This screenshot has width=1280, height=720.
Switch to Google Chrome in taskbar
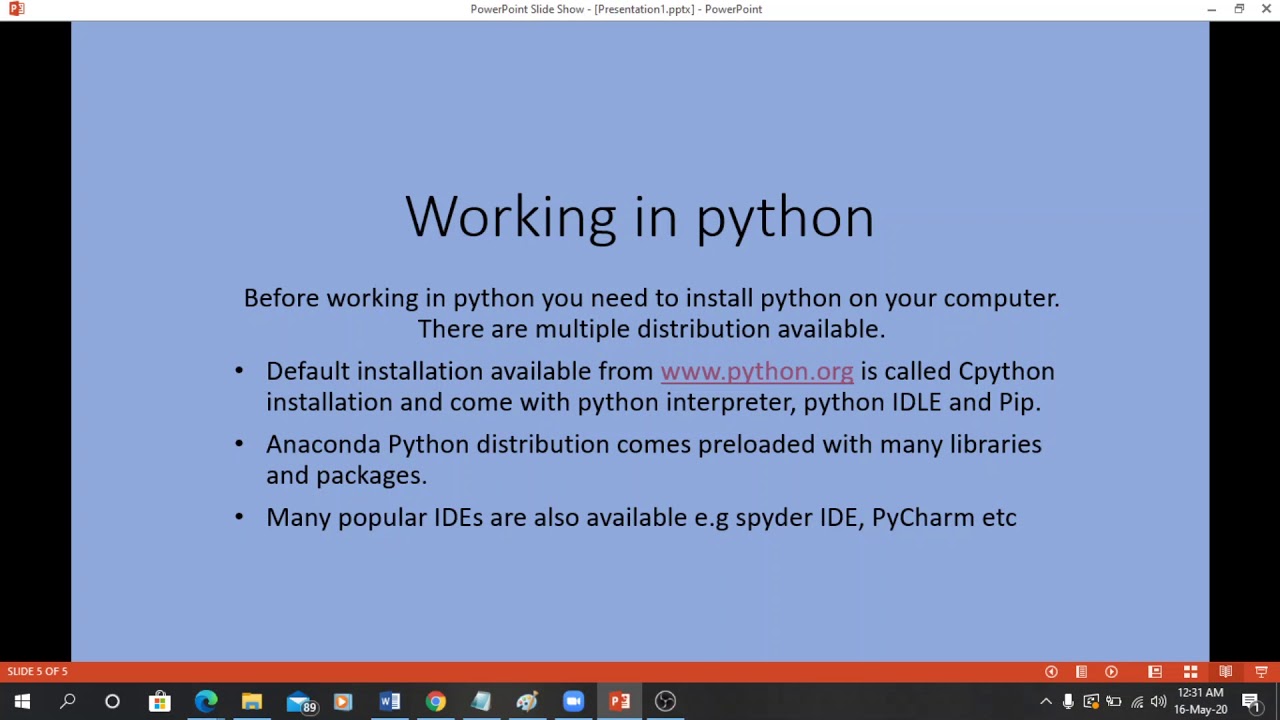[x=435, y=701]
